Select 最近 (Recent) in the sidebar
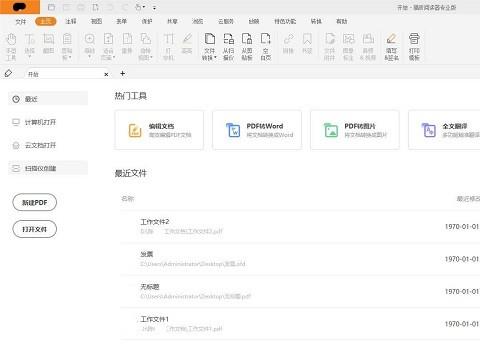Screen dimensions: 480x361 tap(48, 99)
